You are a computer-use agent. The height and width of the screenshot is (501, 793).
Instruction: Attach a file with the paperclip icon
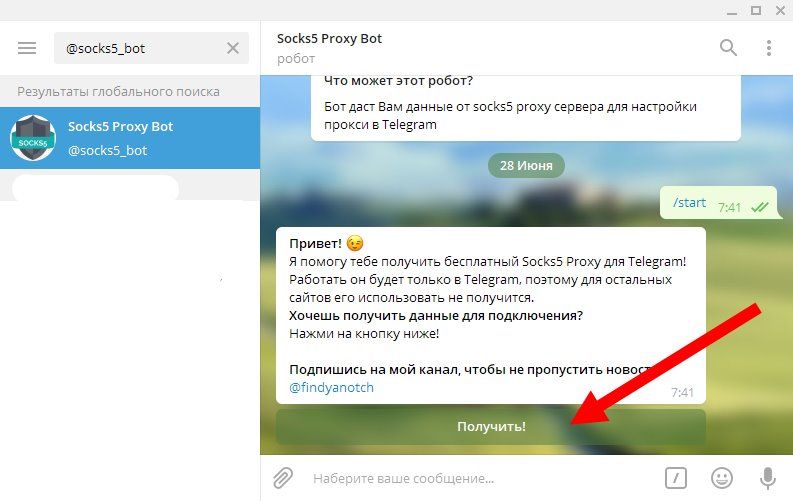[283, 478]
